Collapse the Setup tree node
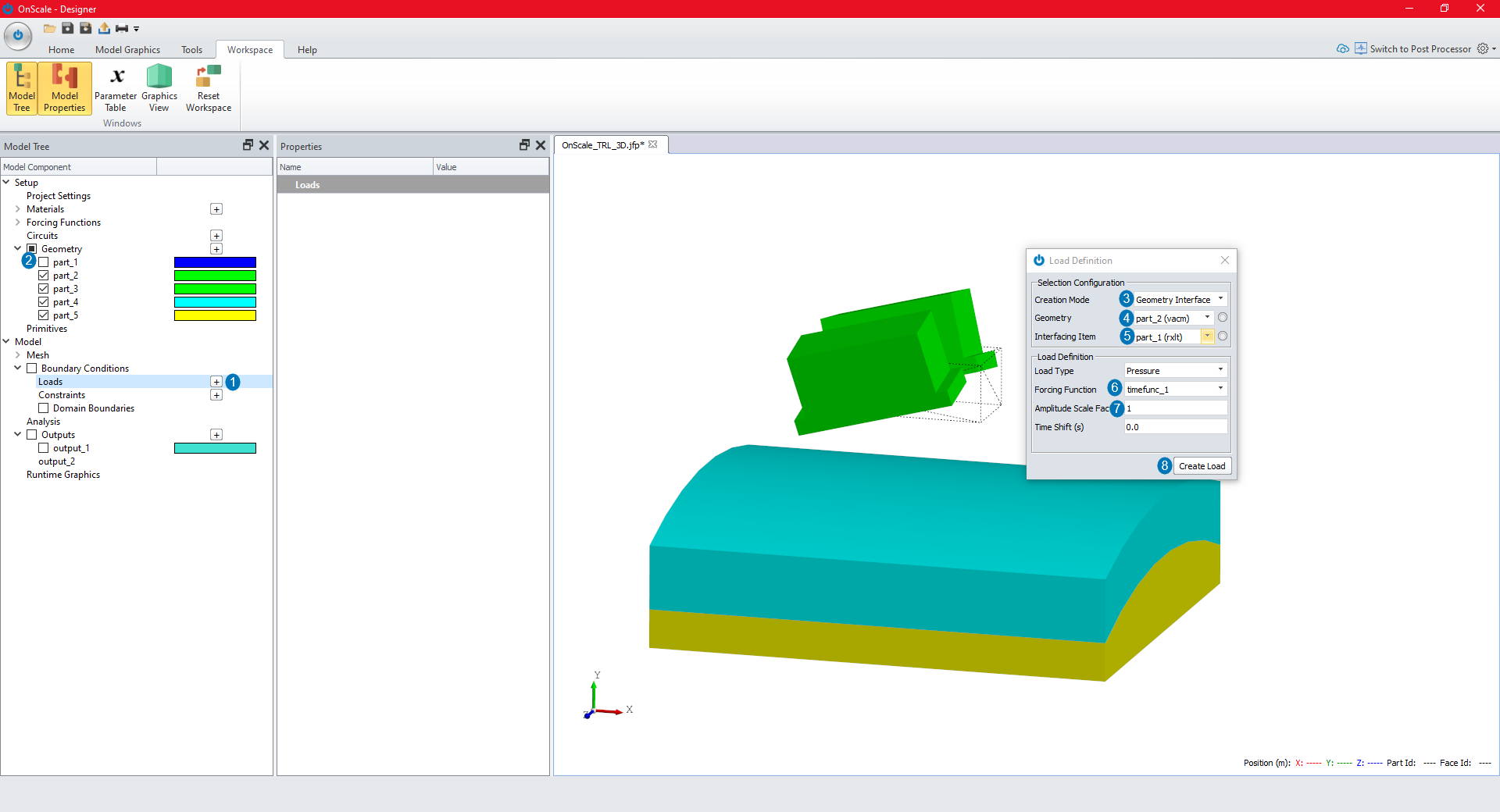 click(6, 183)
